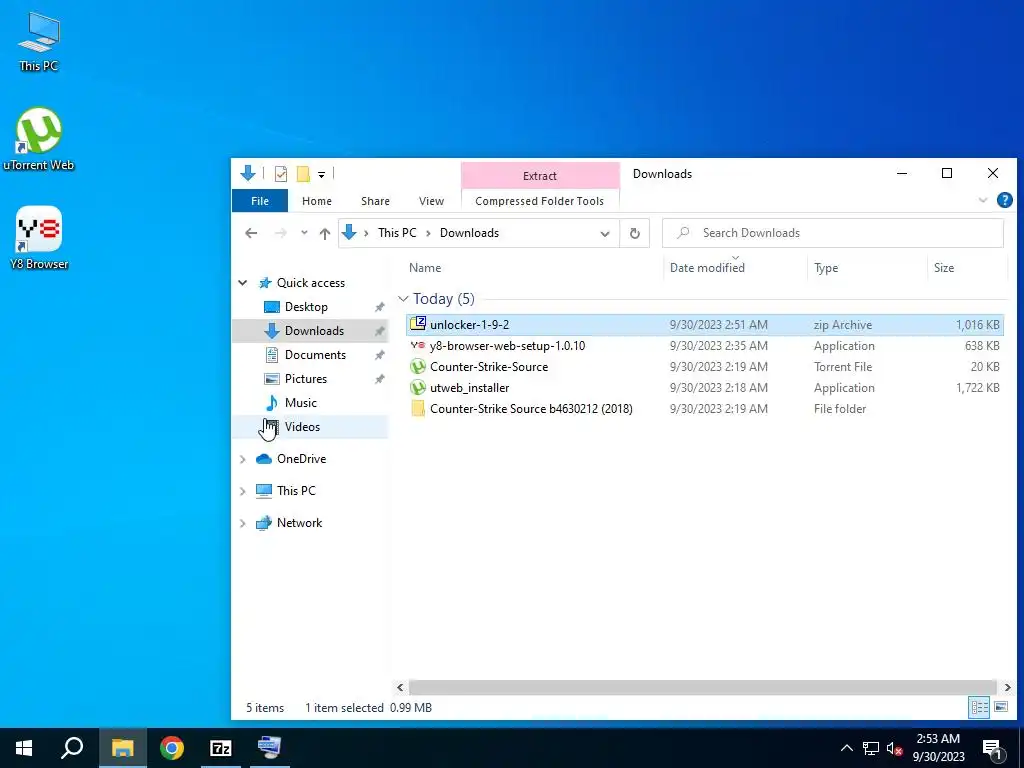Viewport: 1024px width, 768px height.
Task: Expand address bar history dropdown
Action: click(x=605, y=233)
